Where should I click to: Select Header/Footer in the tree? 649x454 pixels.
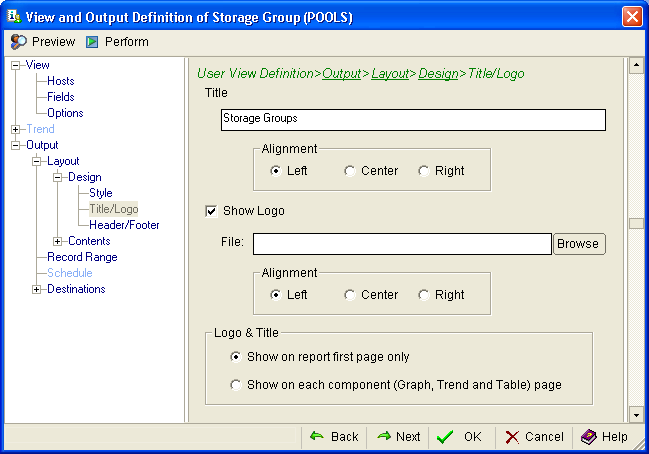(x=124, y=225)
